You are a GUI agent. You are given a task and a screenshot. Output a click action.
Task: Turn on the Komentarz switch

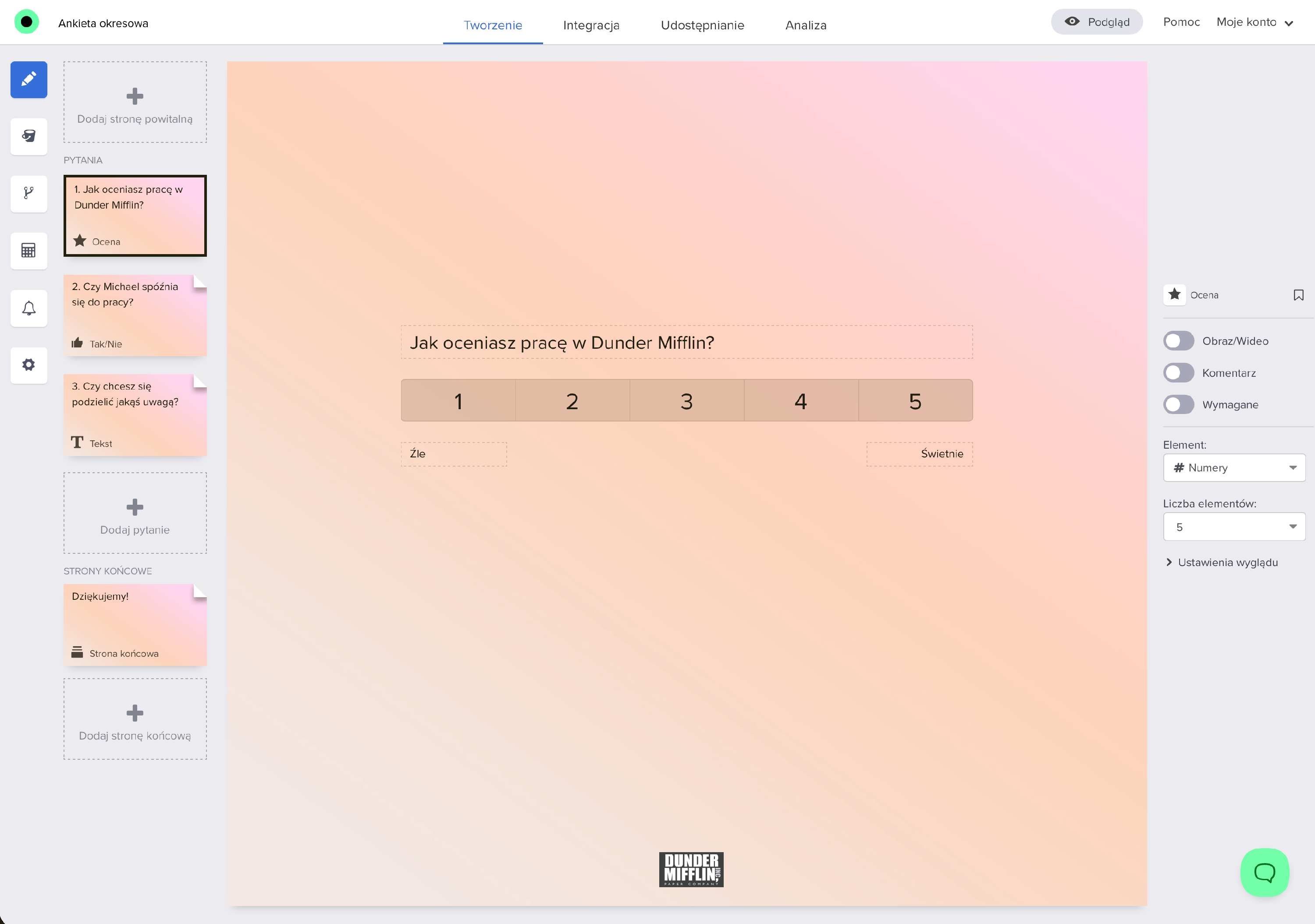pyautogui.click(x=1178, y=373)
